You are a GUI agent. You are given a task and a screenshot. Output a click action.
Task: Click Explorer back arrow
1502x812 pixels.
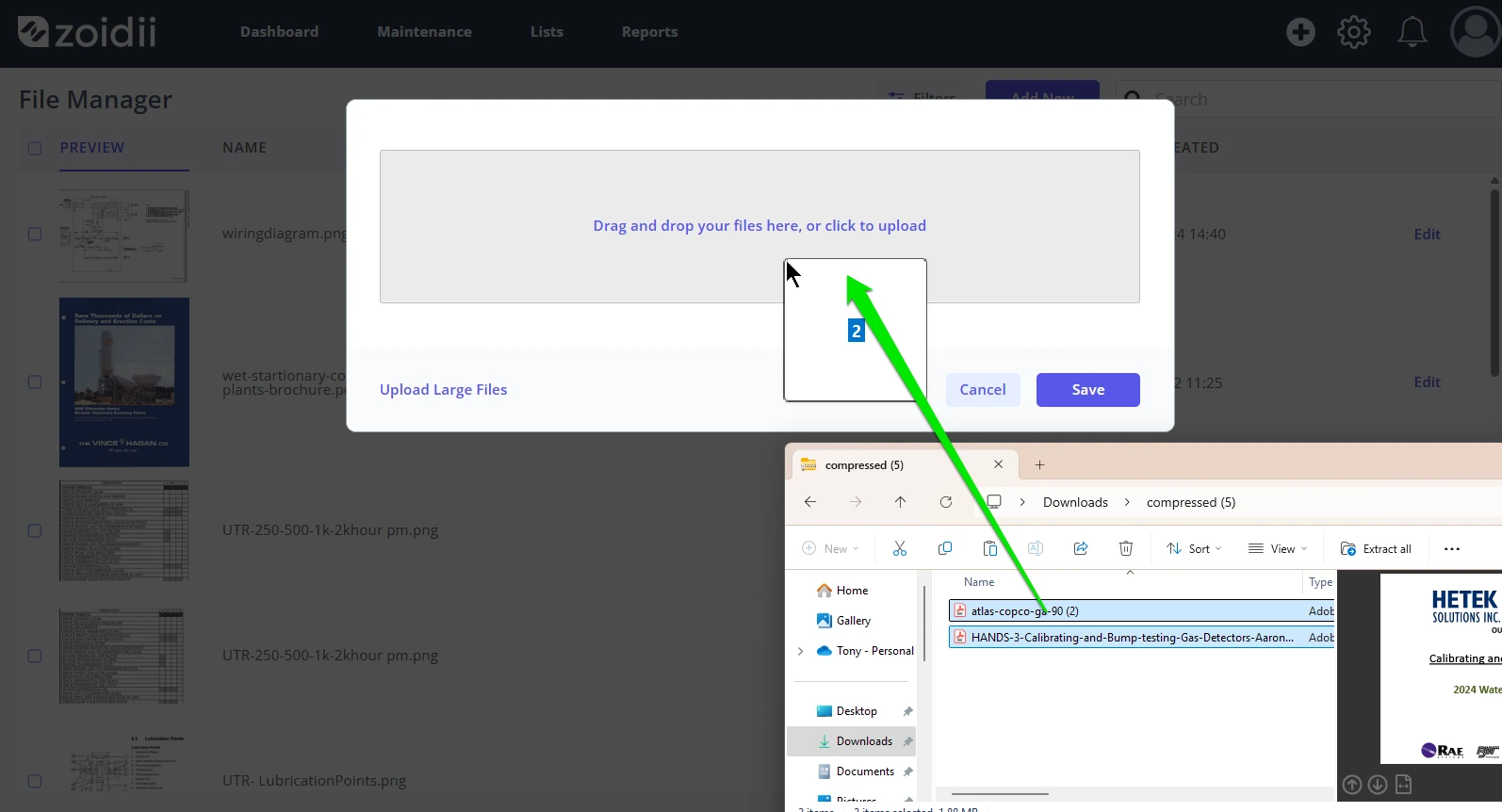pos(810,502)
